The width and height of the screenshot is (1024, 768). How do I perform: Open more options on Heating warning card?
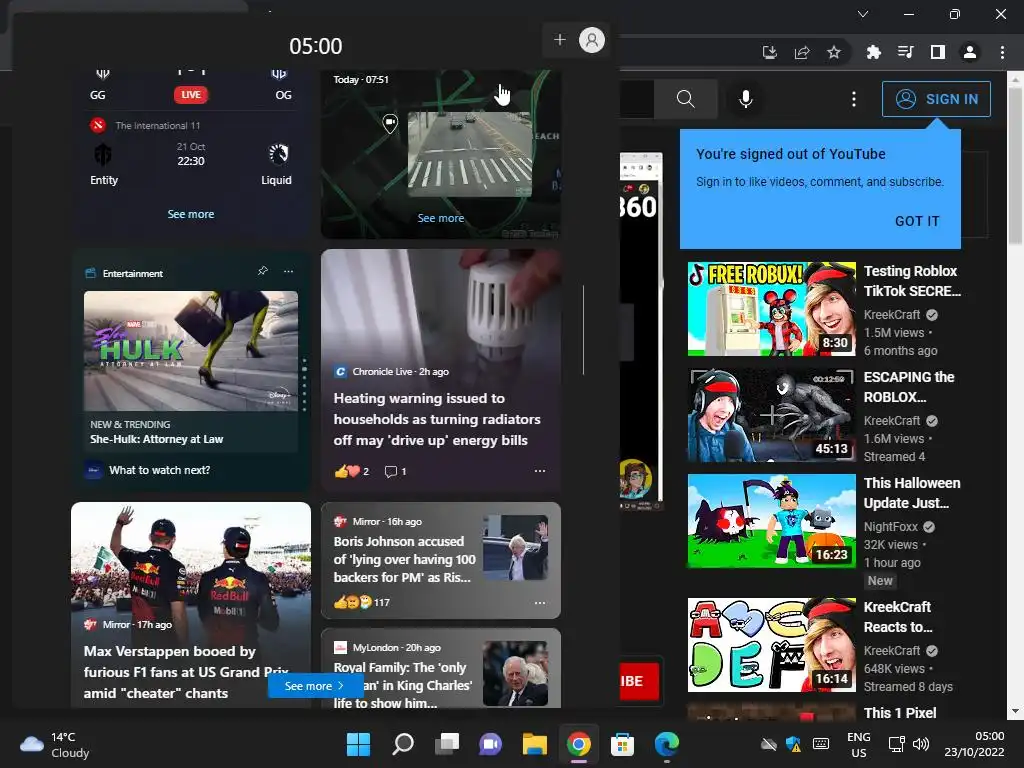[x=539, y=471]
